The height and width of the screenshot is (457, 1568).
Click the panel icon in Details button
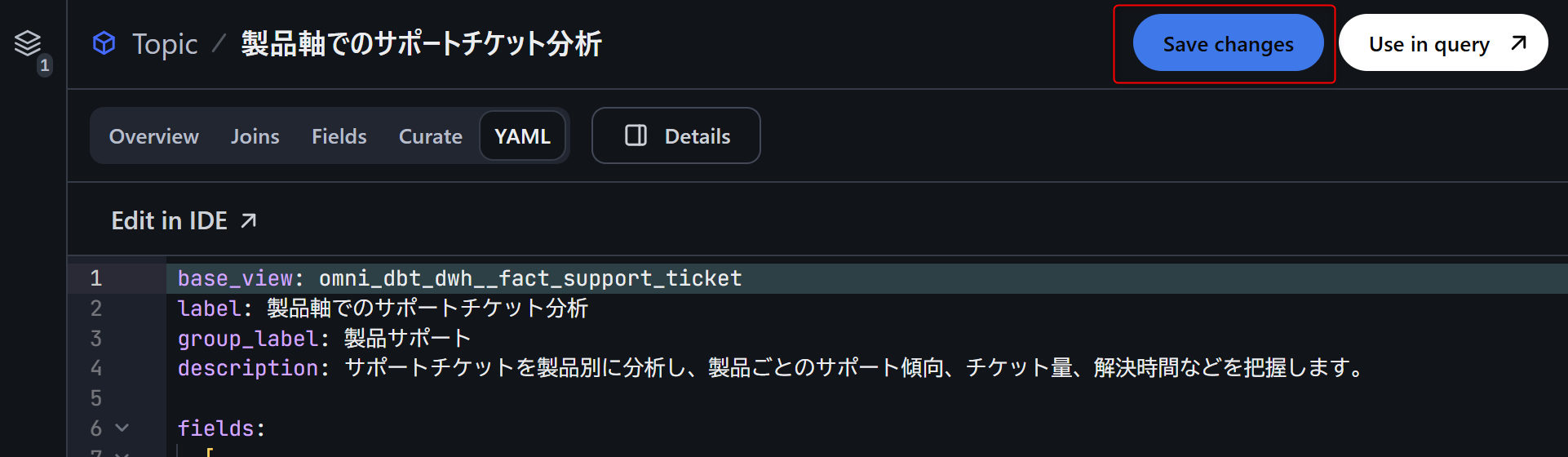click(636, 135)
